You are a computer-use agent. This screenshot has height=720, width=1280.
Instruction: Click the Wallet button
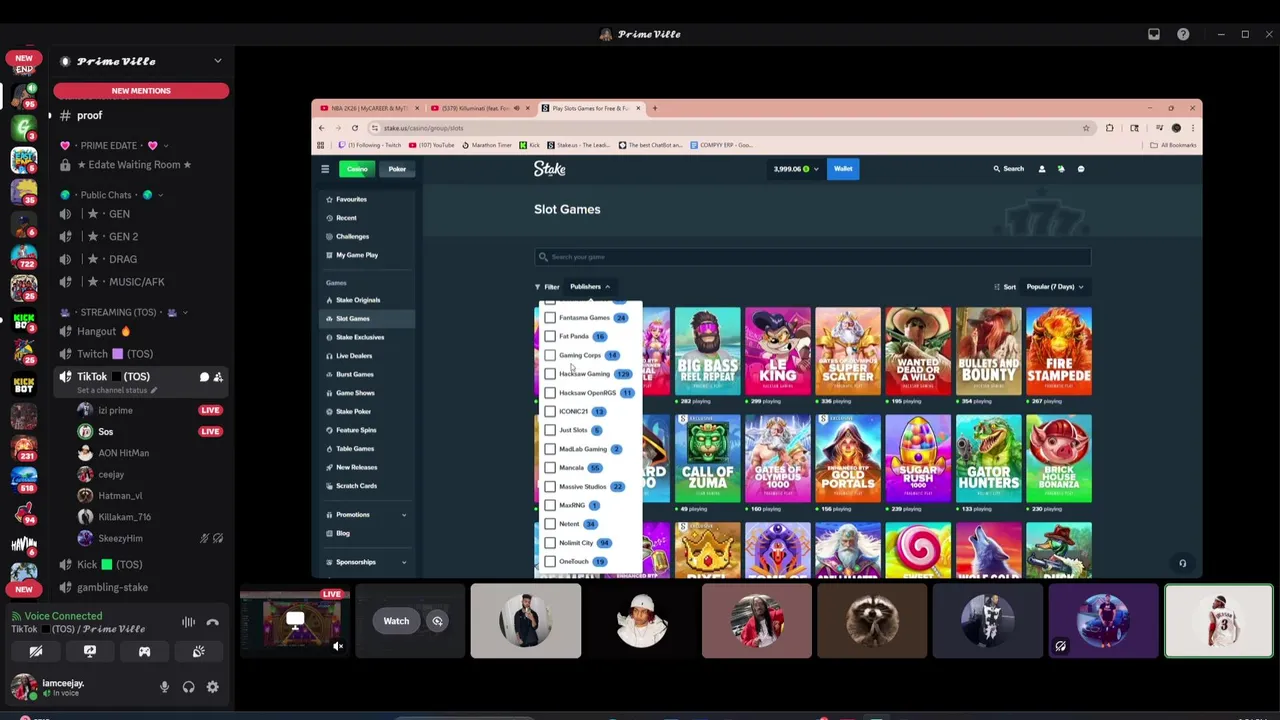pos(843,169)
